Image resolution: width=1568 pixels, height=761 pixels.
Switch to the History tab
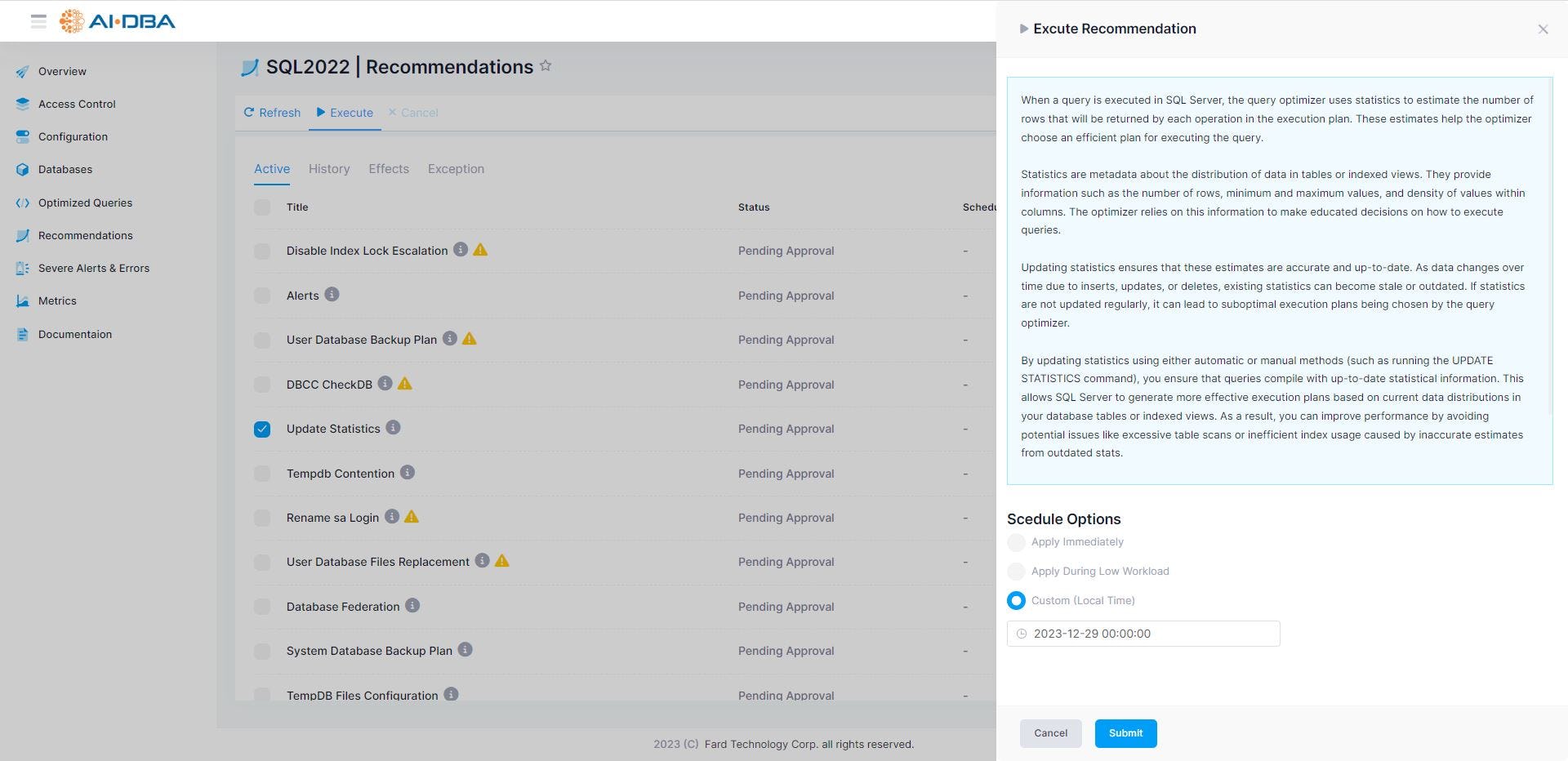pos(328,169)
